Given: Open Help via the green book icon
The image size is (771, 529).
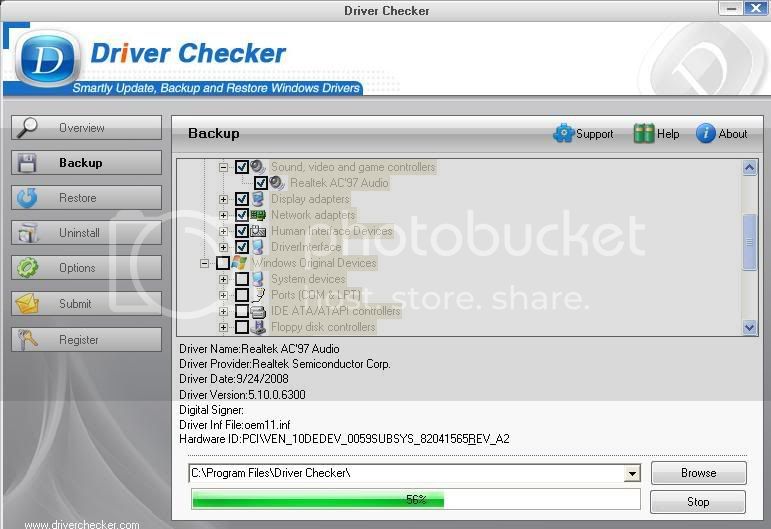Looking at the screenshot, I should 644,133.
